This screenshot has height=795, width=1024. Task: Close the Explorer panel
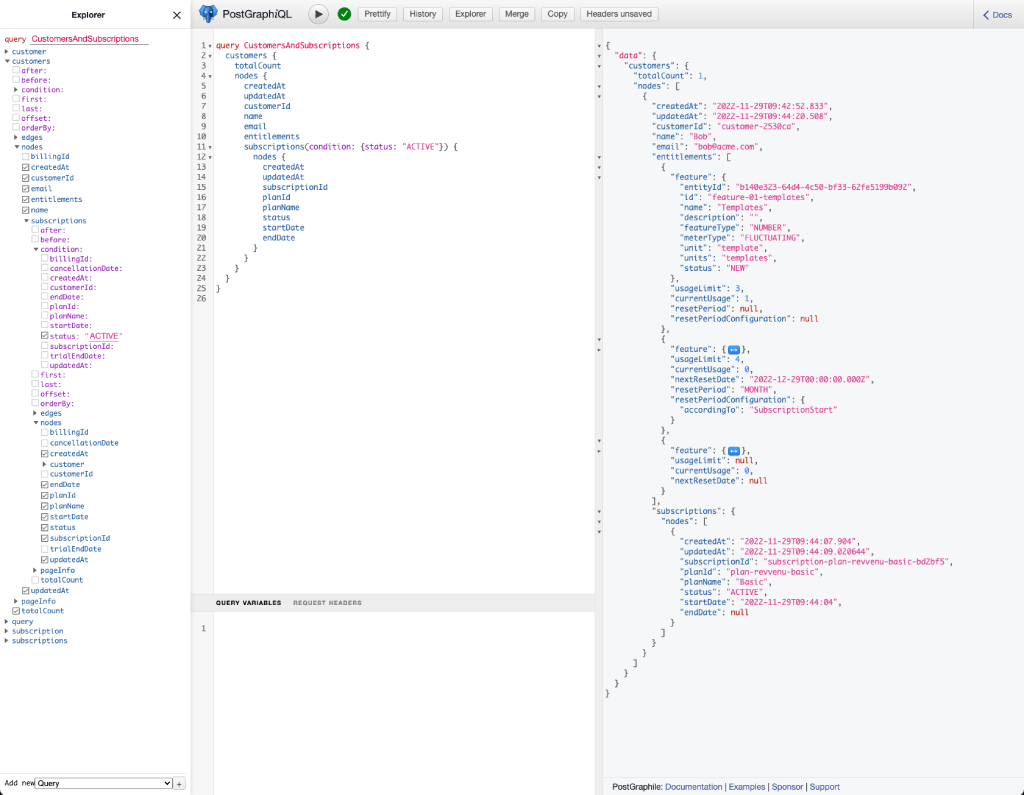tap(176, 15)
